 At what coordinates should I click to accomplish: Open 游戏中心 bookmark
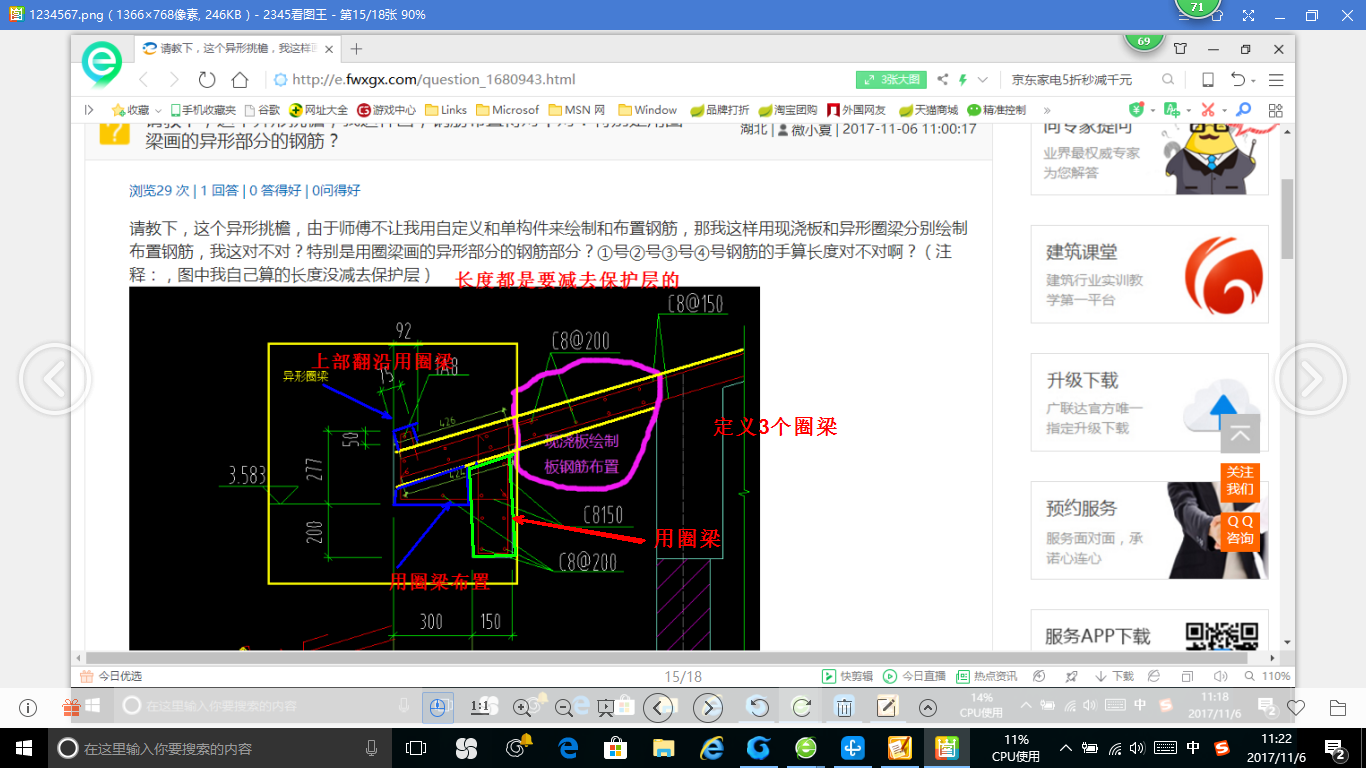[x=387, y=110]
